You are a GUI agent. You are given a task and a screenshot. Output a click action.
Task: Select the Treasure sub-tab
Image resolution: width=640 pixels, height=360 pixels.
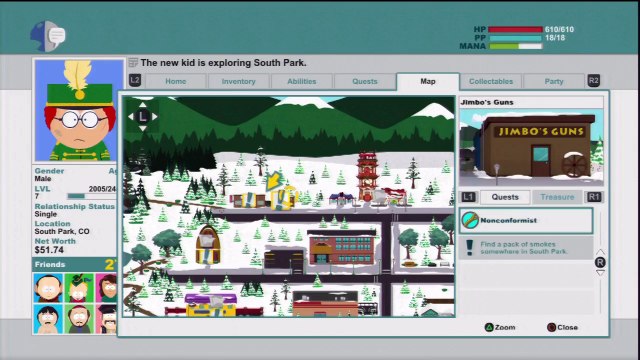point(557,197)
